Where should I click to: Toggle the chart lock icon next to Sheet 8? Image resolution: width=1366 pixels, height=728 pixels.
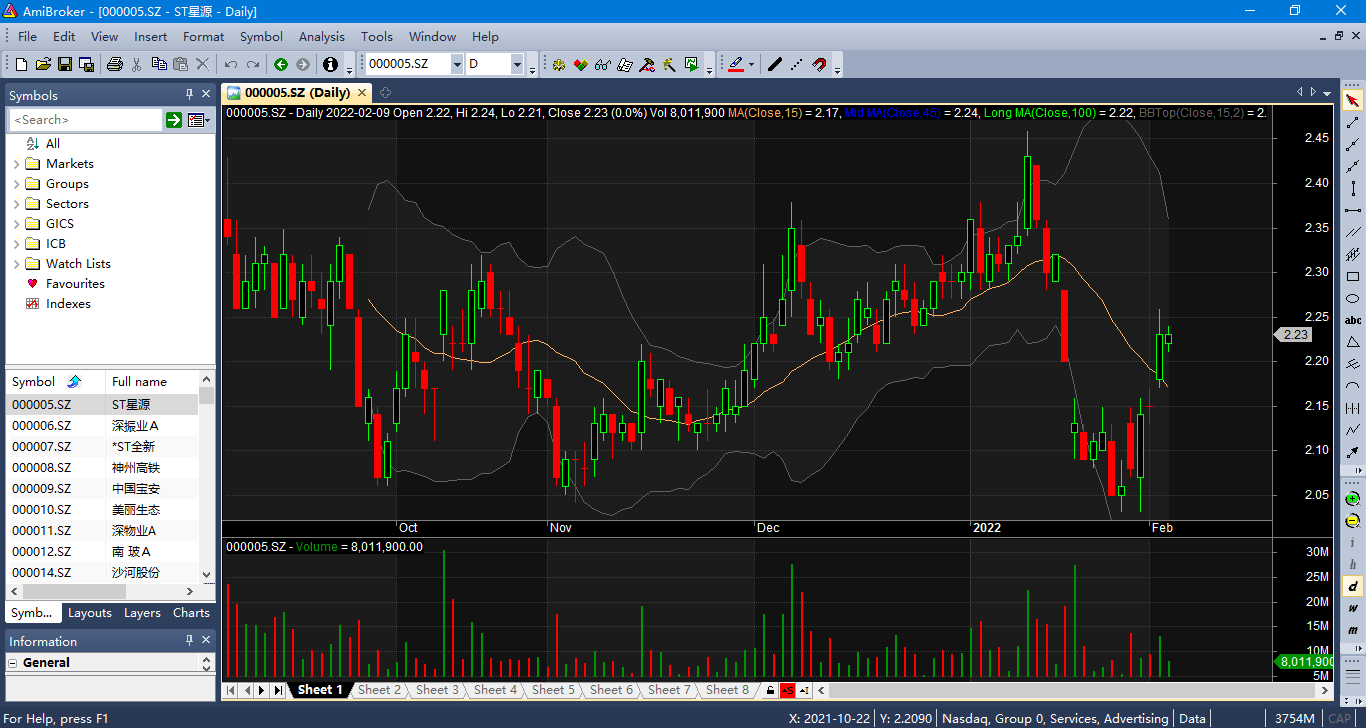point(769,690)
